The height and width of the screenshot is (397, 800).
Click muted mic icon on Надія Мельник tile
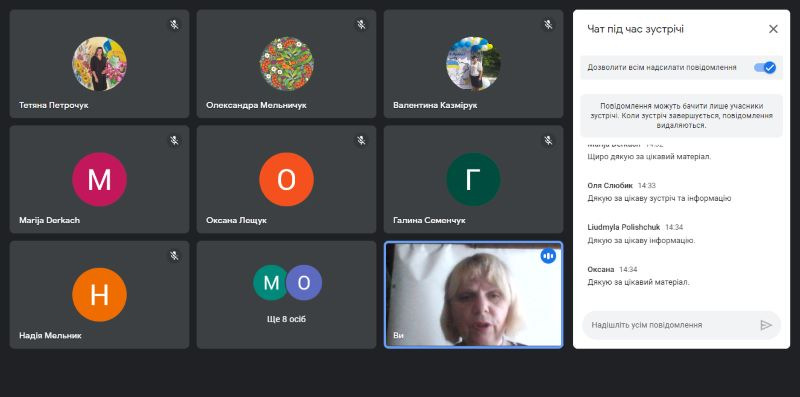coord(174,256)
